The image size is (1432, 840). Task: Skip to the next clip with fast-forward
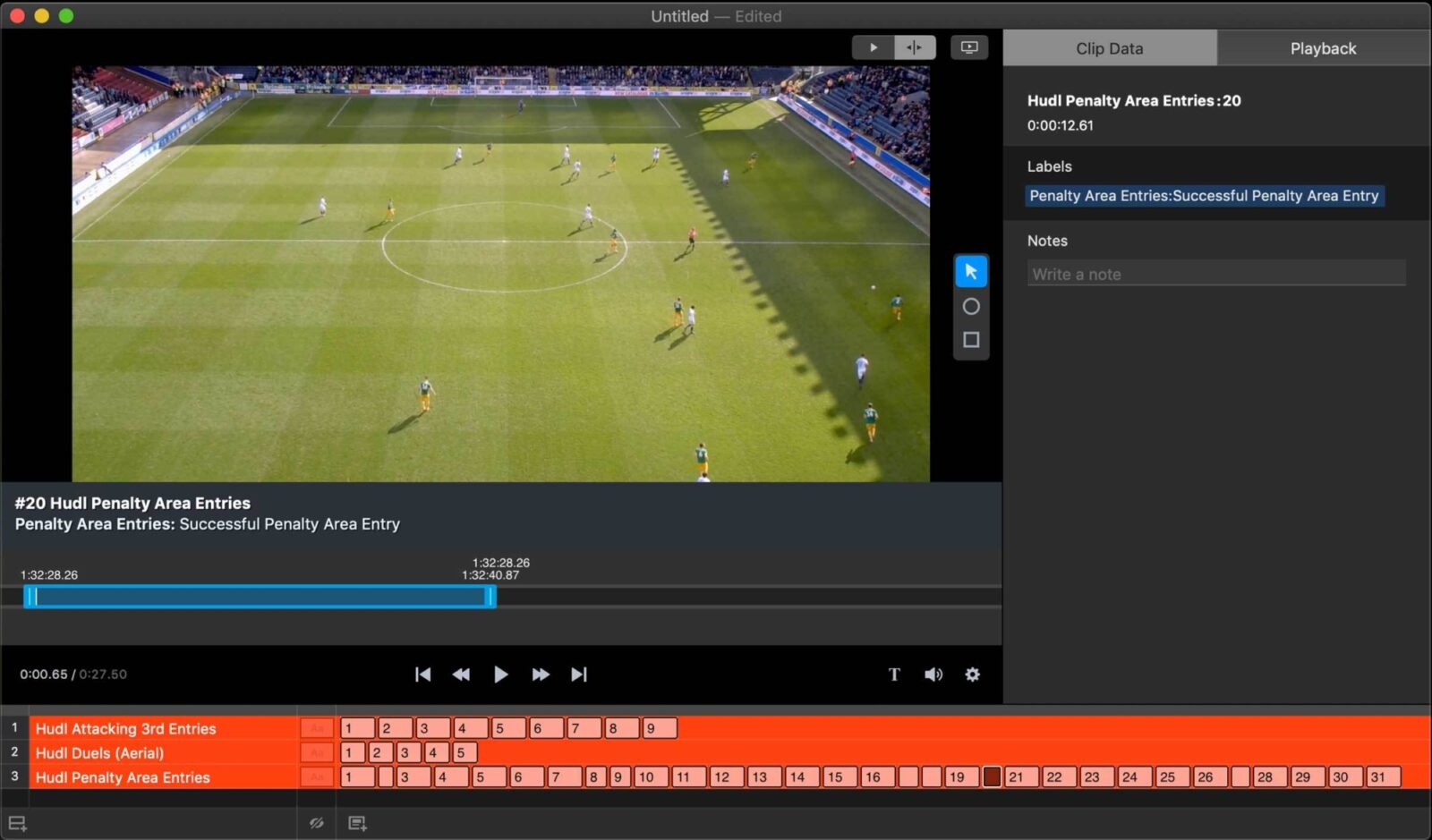[x=540, y=675]
